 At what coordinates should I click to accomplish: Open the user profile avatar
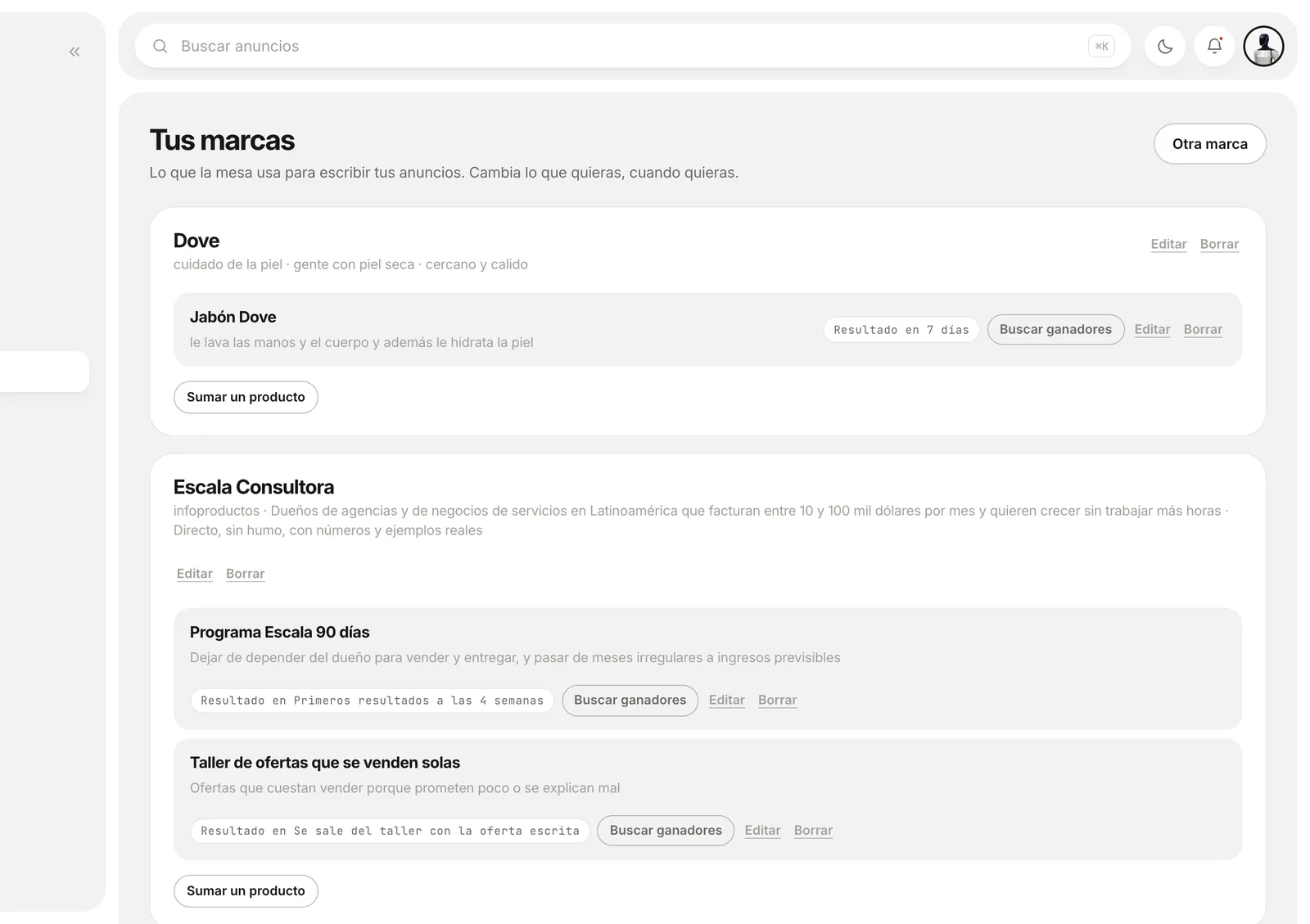coord(1263,46)
